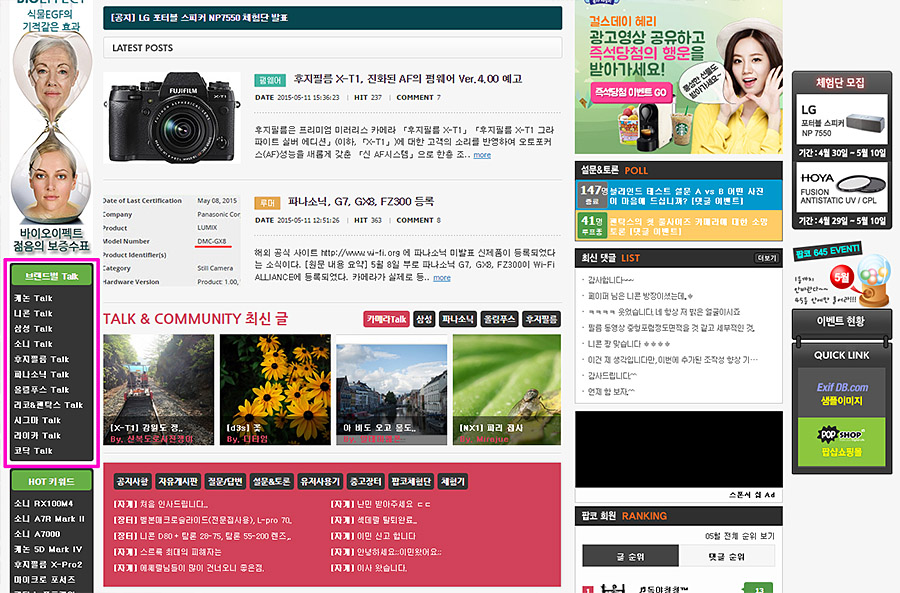Open the HOYA Fusion Antistatic filter banner

click(x=842, y=187)
